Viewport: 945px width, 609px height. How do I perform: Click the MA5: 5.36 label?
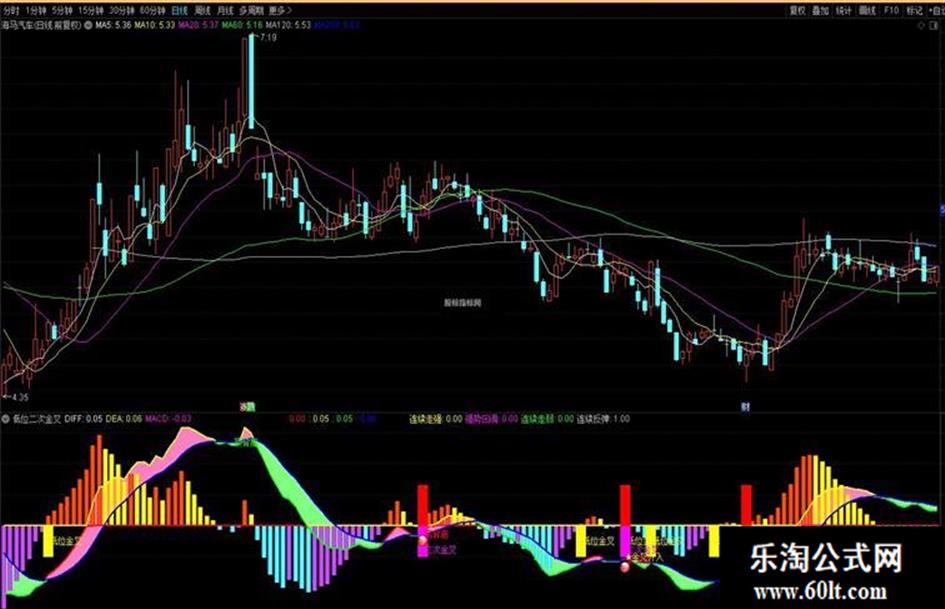tap(113, 25)
